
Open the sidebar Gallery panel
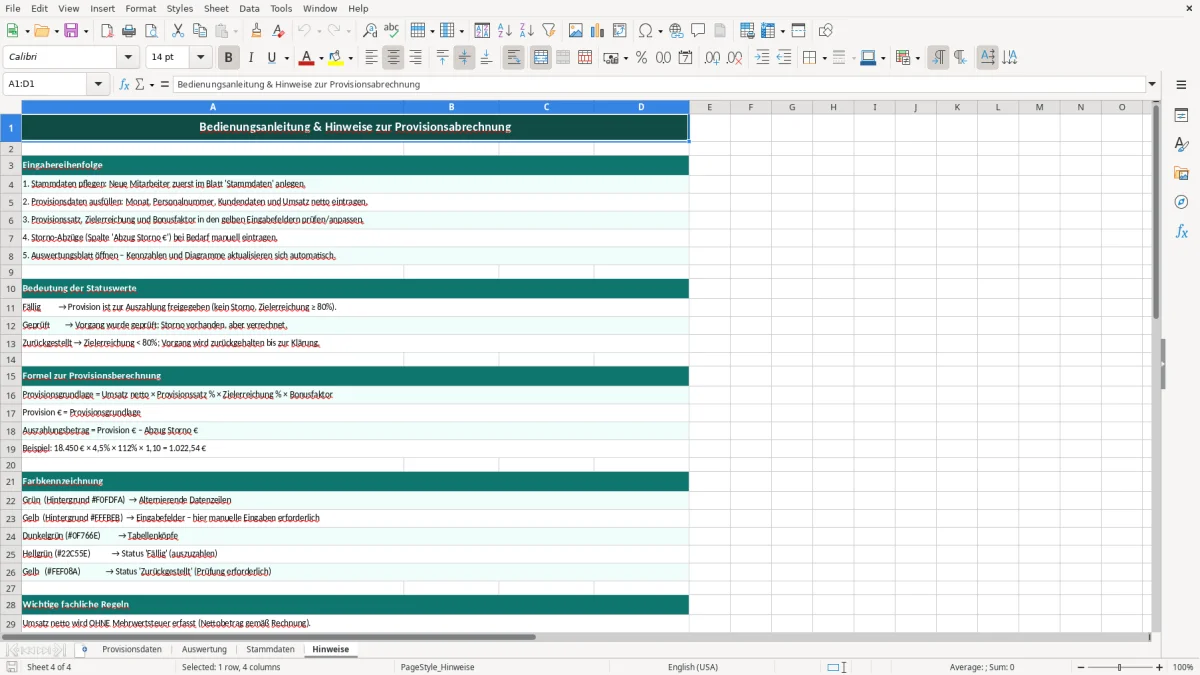(x=1181, y=174)
